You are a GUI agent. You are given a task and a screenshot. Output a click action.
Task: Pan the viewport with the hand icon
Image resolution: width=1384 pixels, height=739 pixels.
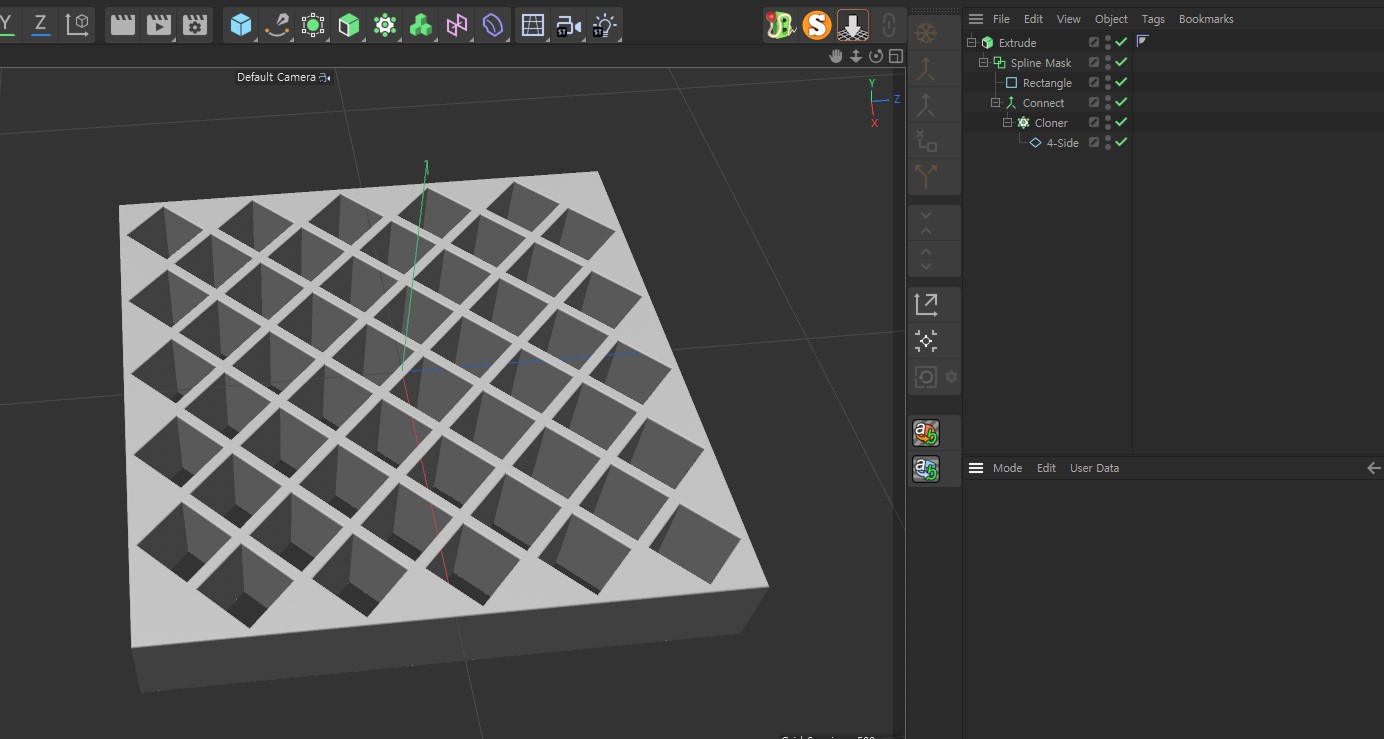click(x=837, y=56)
